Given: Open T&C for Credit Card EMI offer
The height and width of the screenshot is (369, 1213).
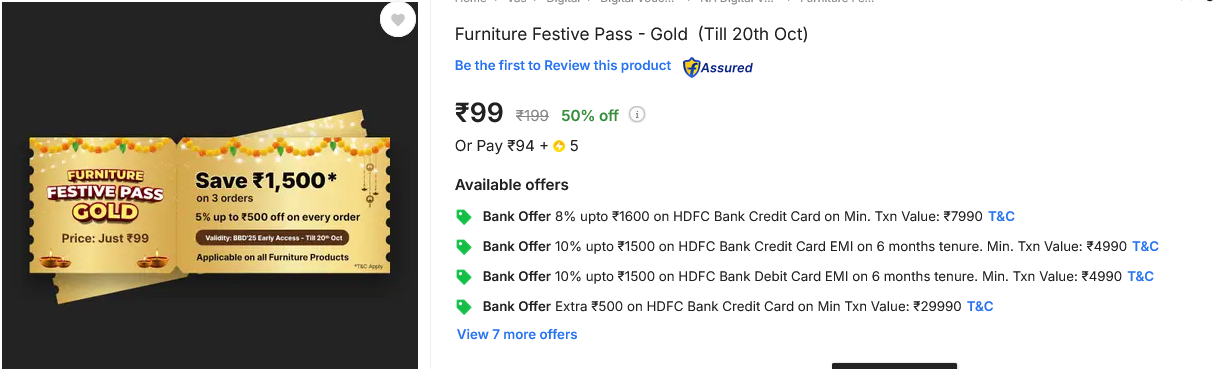Looking at the screenshot, I should pyautogui.click(x=1145, y=246).
